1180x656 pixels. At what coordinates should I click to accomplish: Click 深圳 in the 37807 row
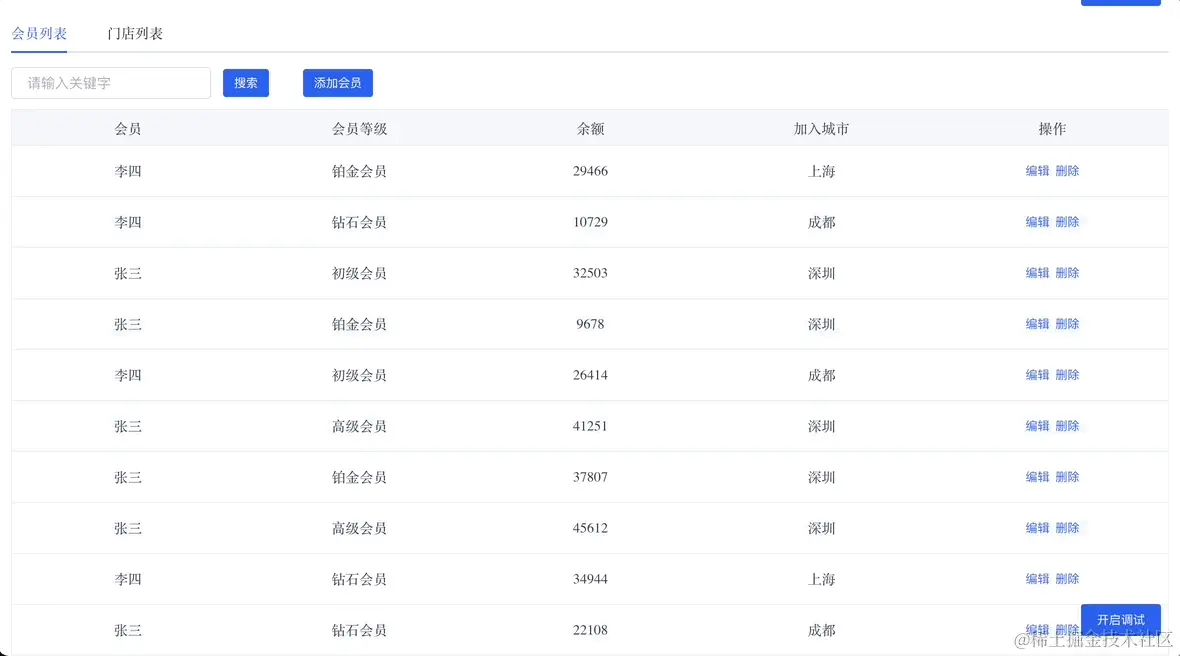pyautogui.click(x=821, y=477)
